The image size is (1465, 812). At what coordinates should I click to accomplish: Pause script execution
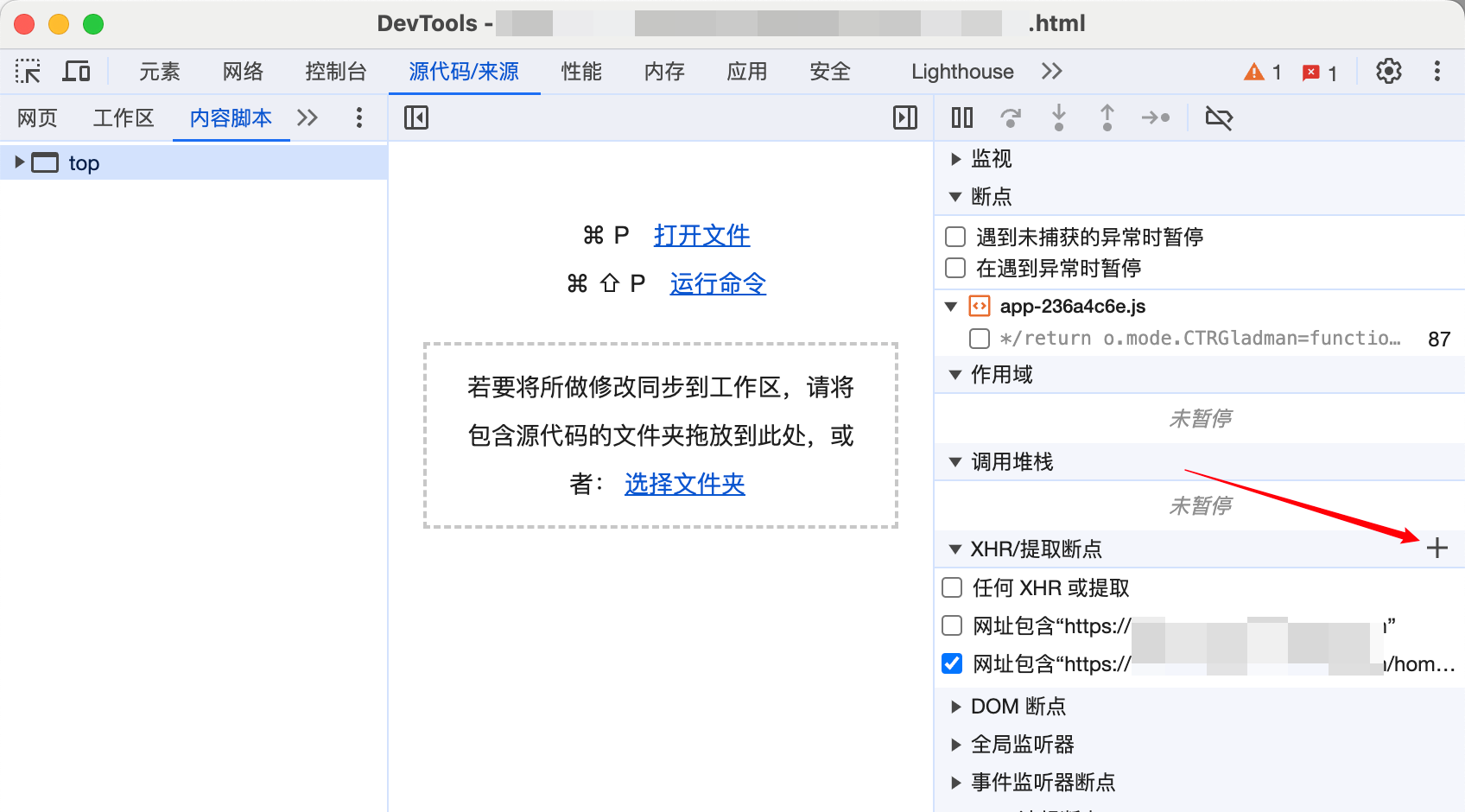pos(961,117)
